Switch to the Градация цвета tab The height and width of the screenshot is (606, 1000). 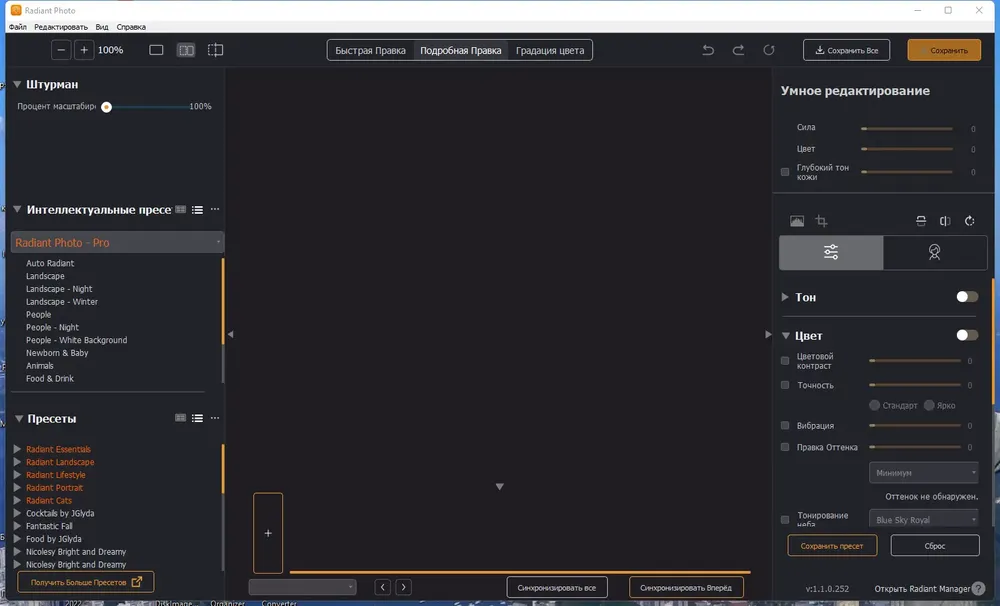pyautogui.click(x=550, y=50)
